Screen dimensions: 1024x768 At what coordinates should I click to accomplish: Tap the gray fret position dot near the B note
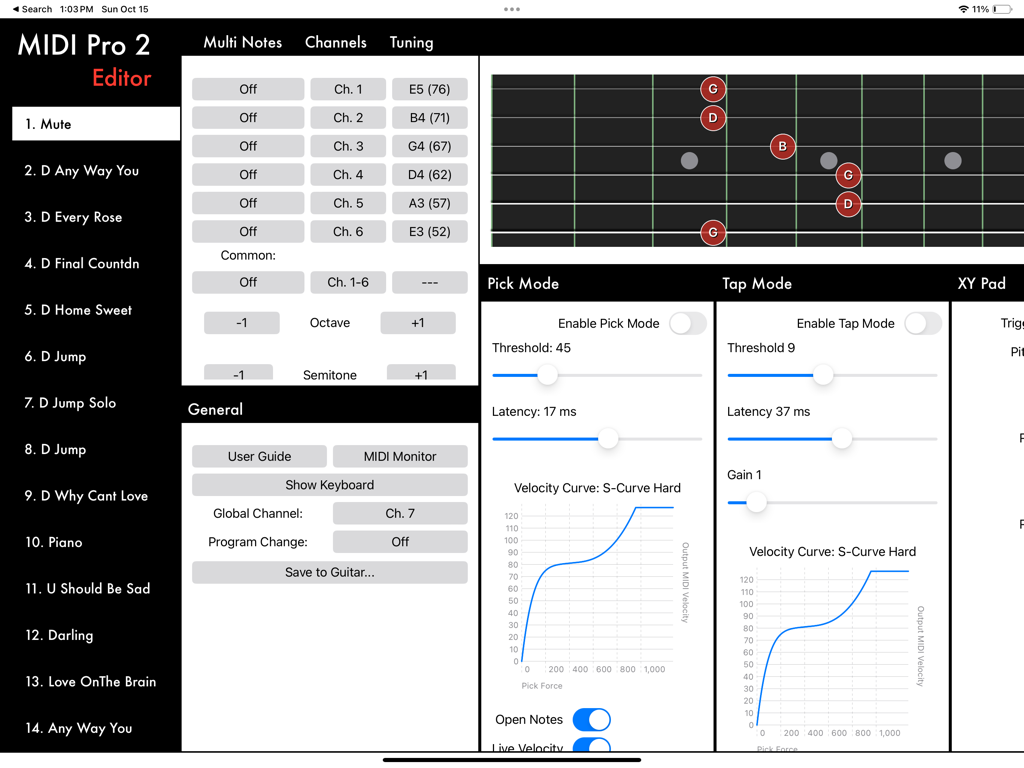click(x=827, y=159)
